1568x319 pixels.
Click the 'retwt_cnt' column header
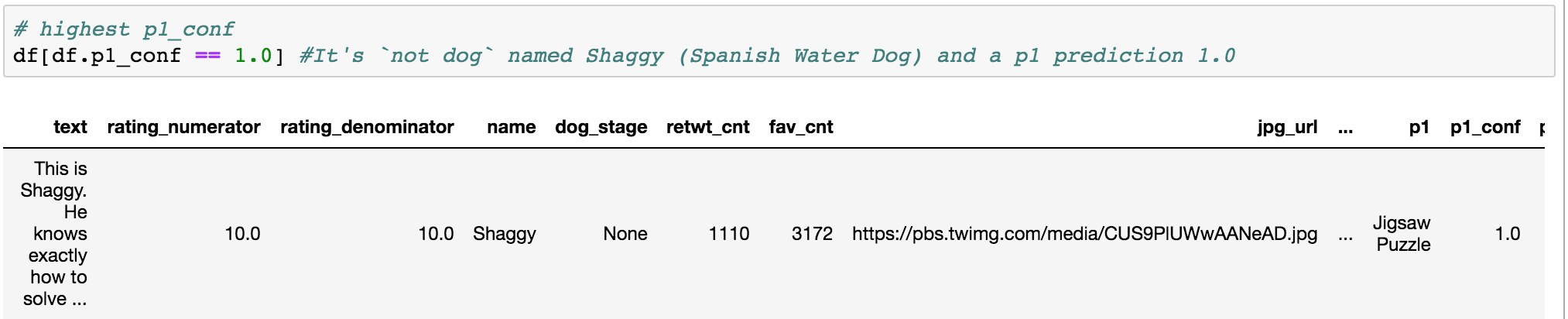point(707,127)
